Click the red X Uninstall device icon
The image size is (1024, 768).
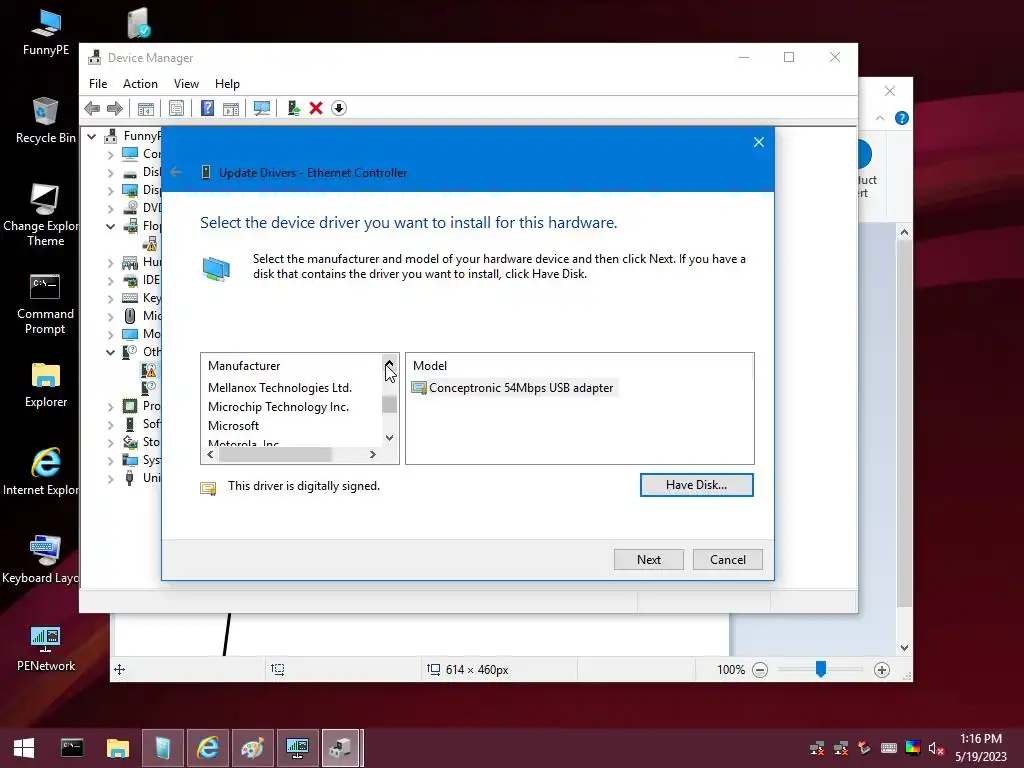pyautogui.click(x=316, y=108)
